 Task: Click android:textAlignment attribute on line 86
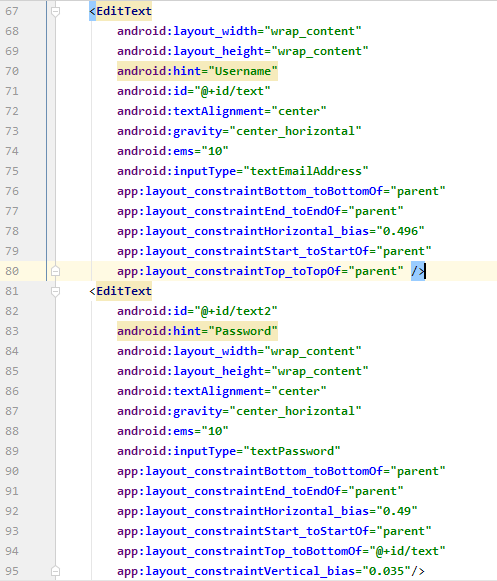(x=190, y=391)
